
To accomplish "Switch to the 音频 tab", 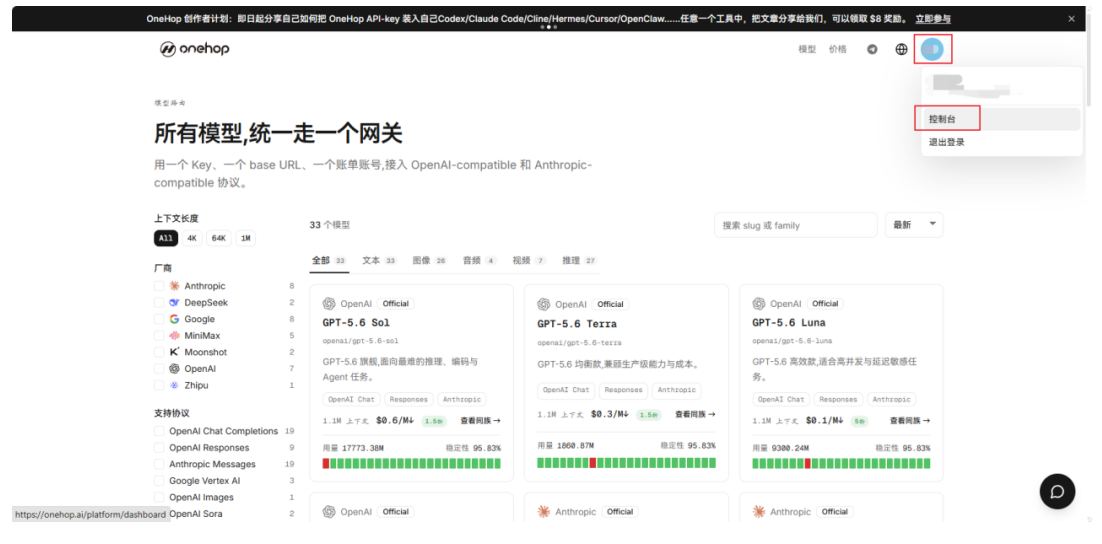I will tap(479, 260).
